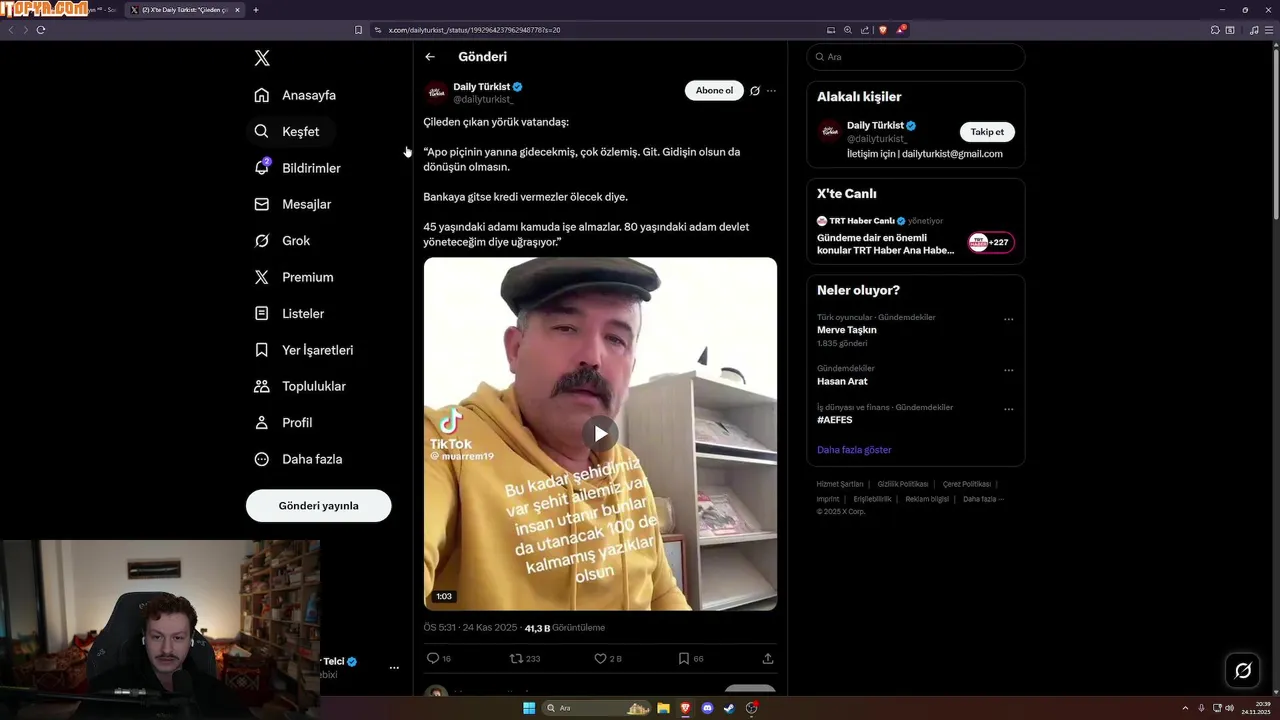Open File Explorer from the taskbar
The width and height of the screenshot is (1280, 720).
click(x=663, y=708)
